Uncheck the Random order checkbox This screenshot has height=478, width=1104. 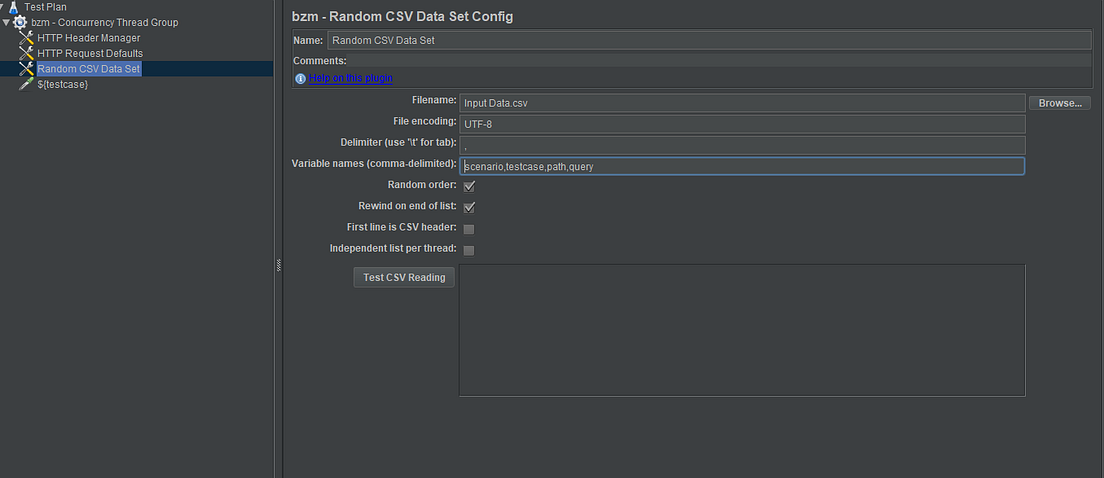tap(469, 187)
